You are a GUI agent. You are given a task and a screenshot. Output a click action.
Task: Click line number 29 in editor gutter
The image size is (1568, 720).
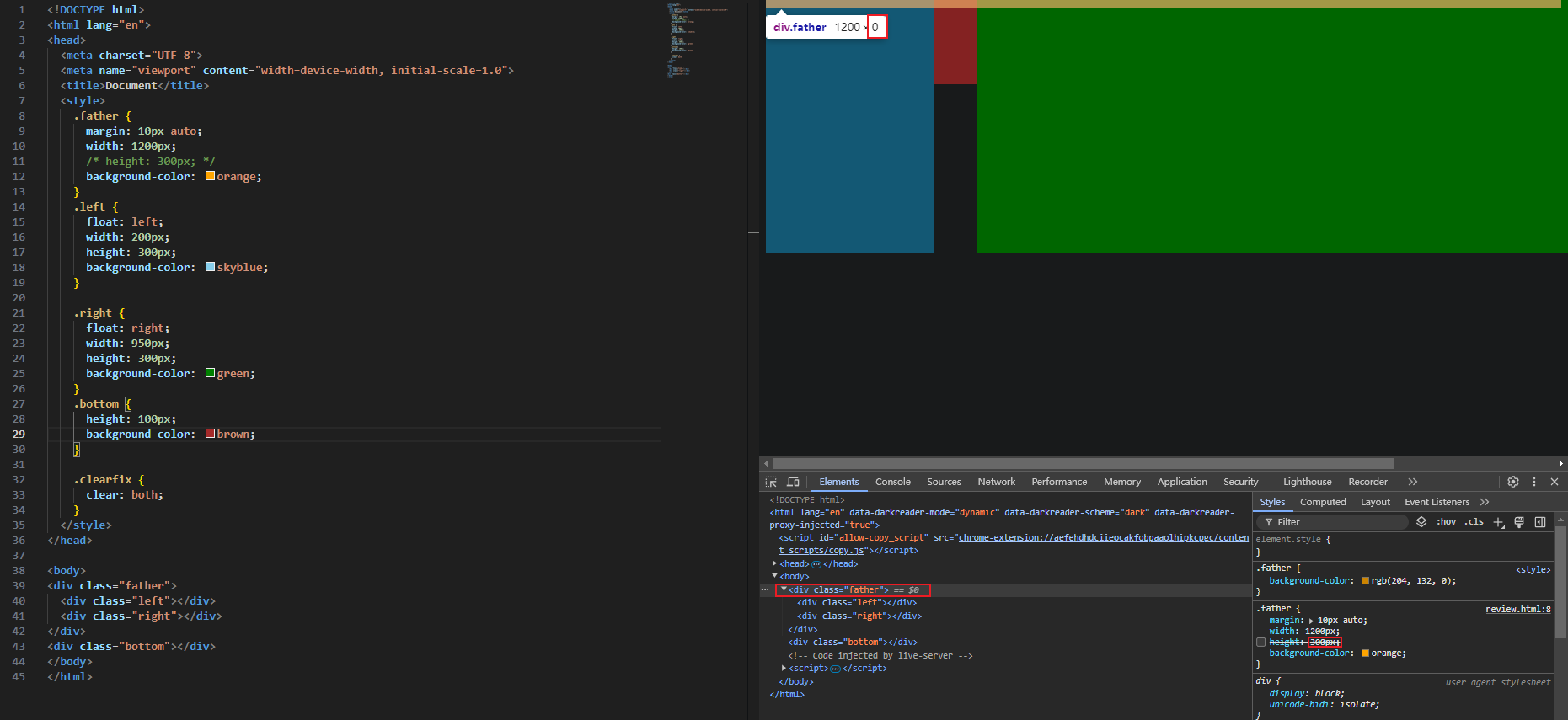(x=19, y=434)
